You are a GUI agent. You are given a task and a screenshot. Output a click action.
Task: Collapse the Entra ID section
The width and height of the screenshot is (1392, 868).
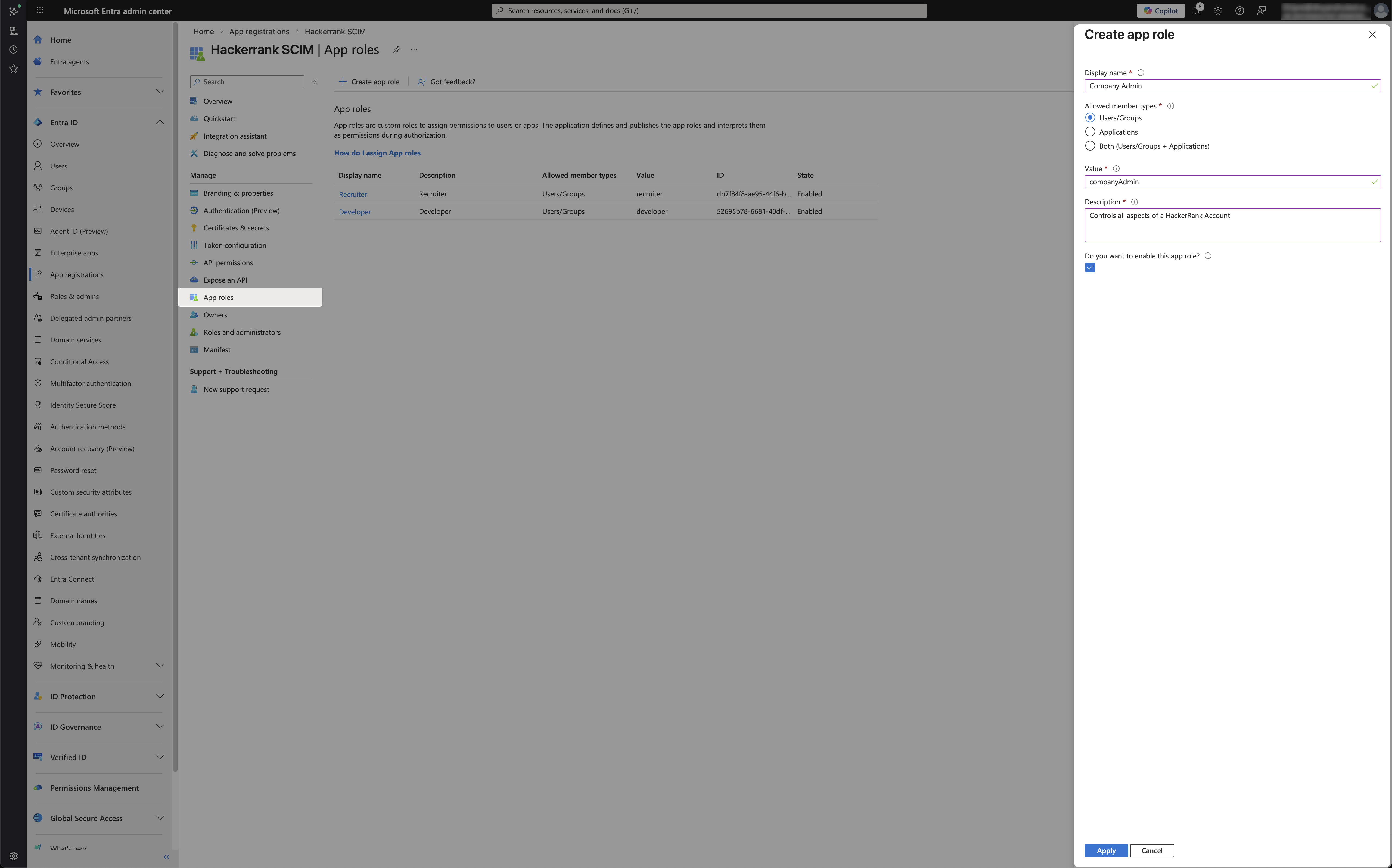(x=160, y=122)
